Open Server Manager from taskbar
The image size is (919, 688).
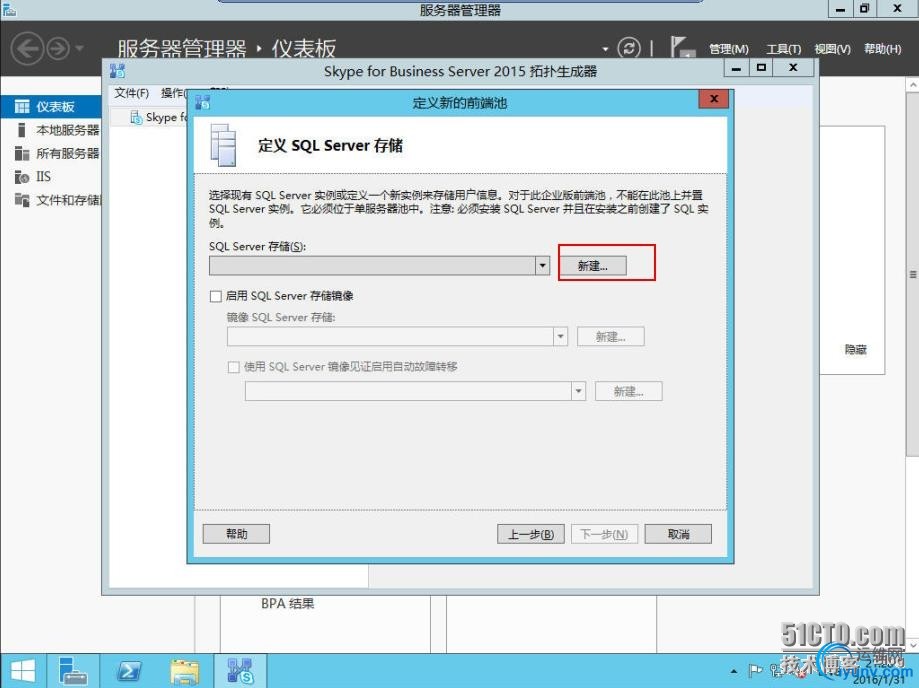coord(73,671)
